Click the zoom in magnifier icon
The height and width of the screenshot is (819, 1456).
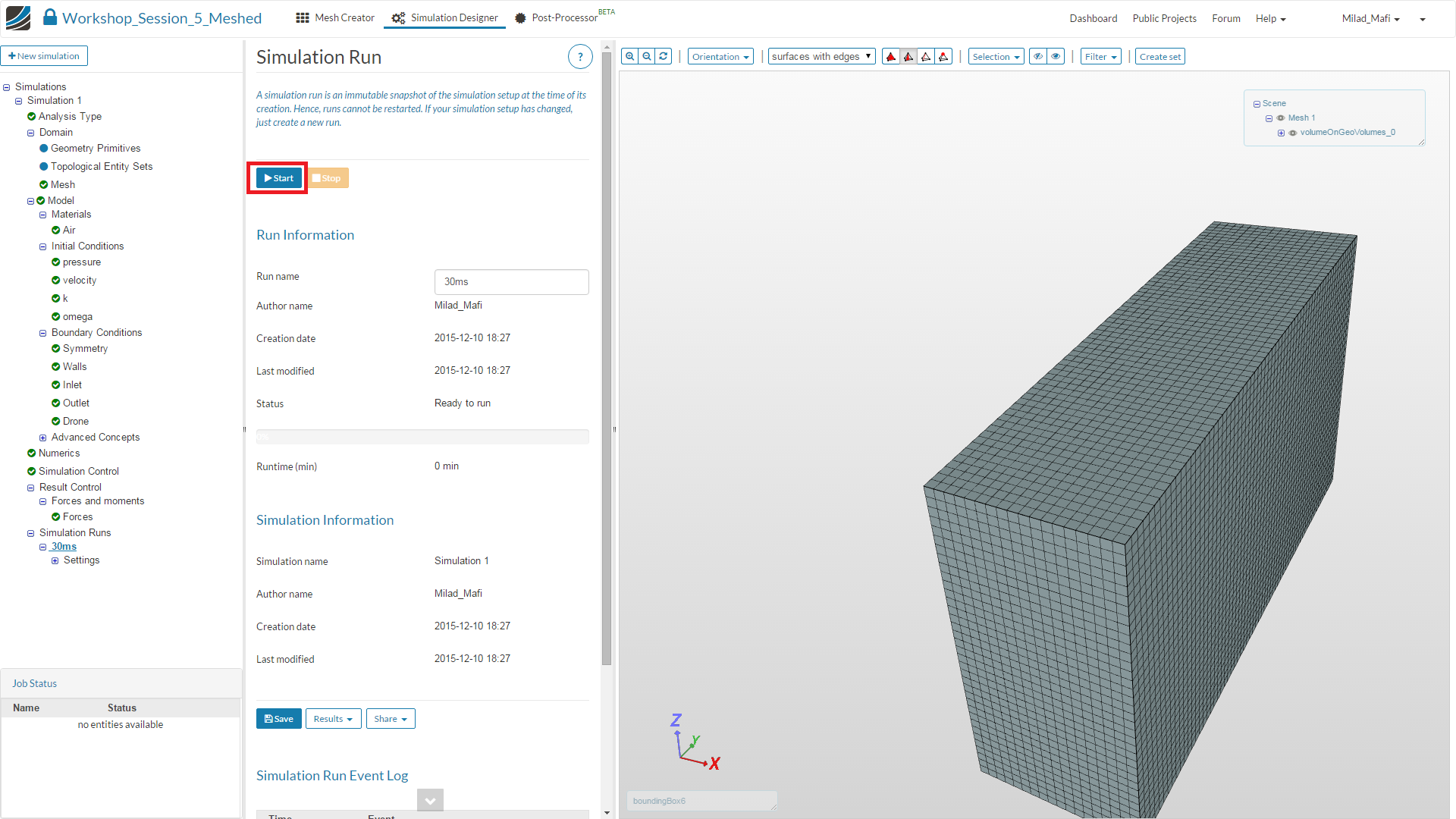click(x=629, y=57)
